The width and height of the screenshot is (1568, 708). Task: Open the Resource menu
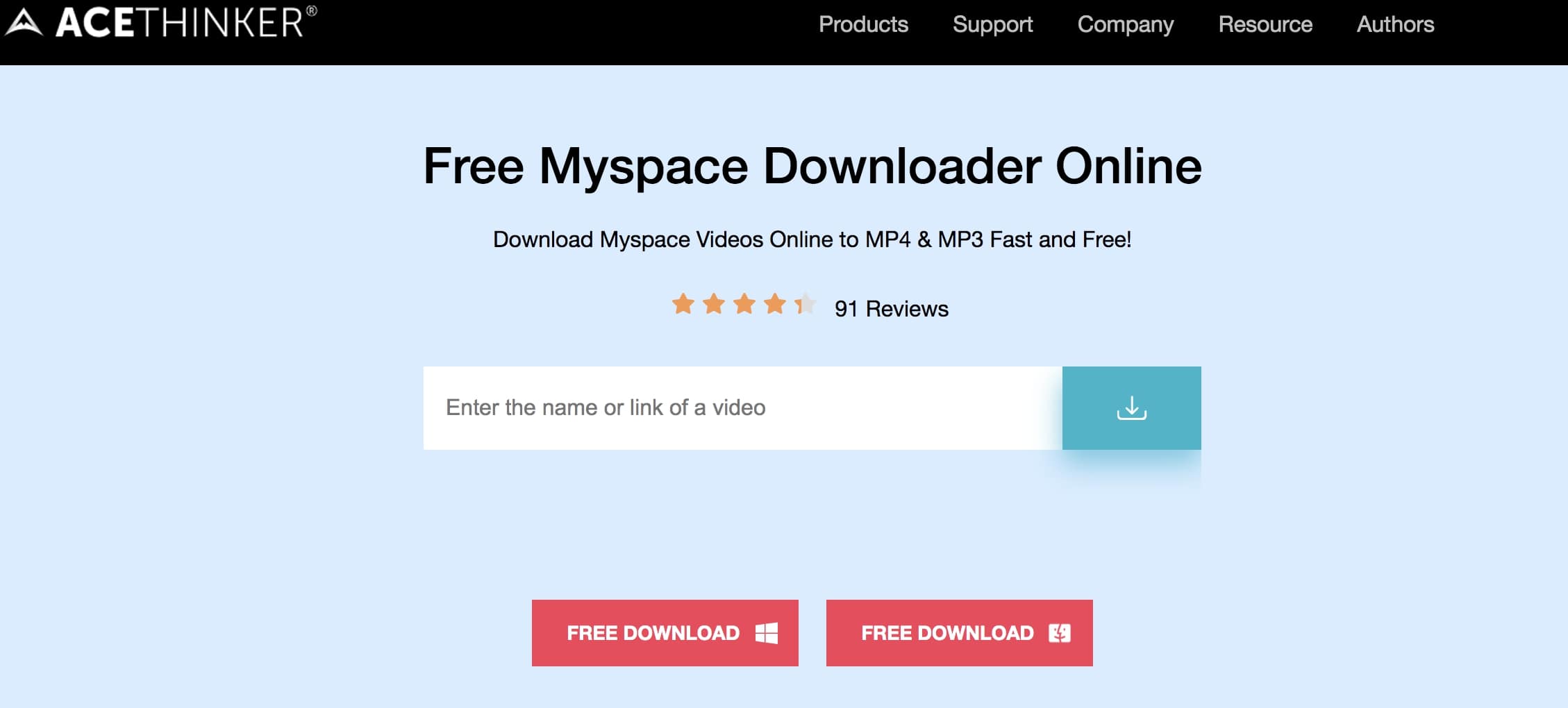click(x=1265, y=24)
